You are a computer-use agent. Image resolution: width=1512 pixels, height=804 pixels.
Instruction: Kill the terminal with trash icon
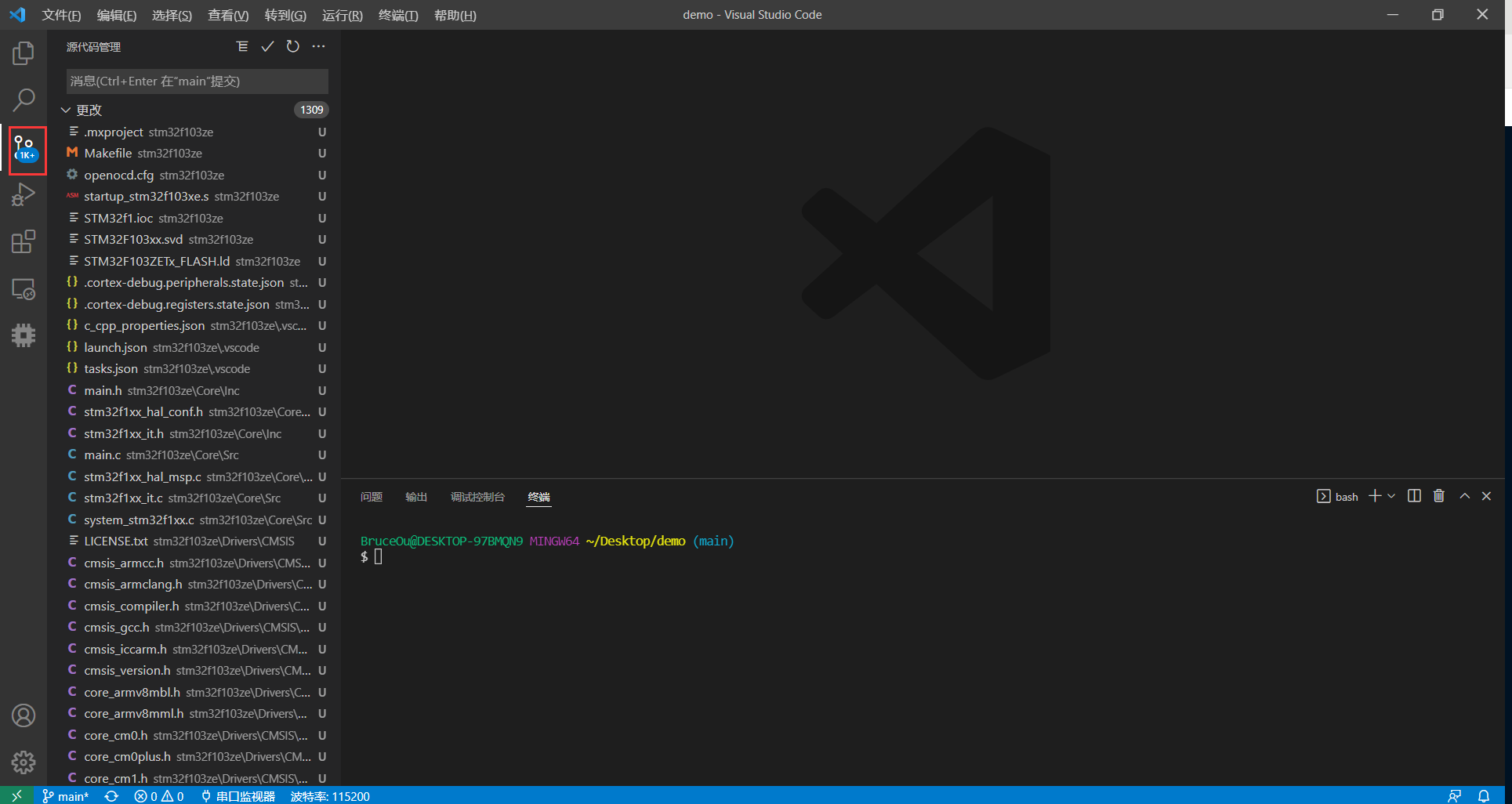[1439, 496]
